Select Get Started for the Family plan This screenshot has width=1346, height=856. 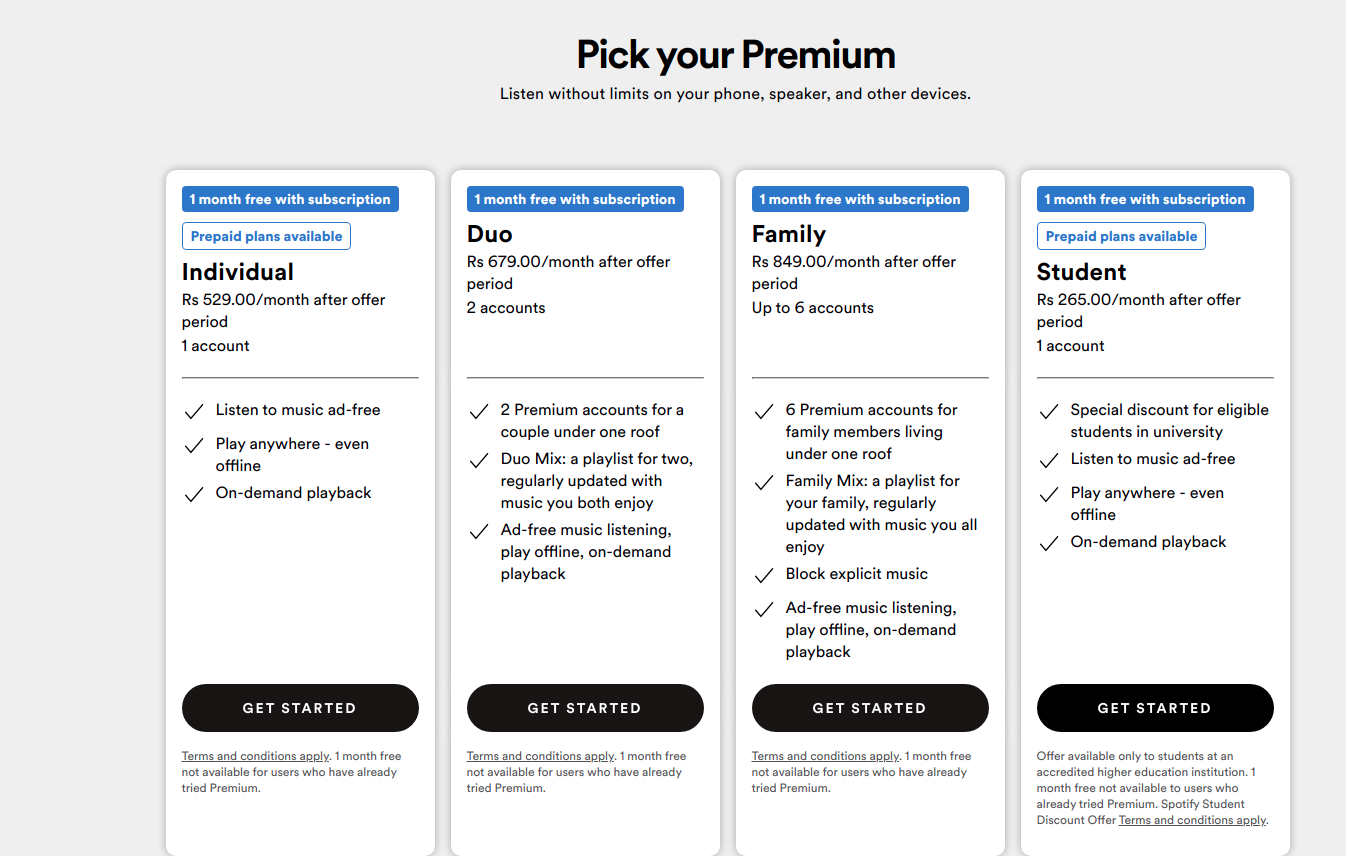(870, 708)
